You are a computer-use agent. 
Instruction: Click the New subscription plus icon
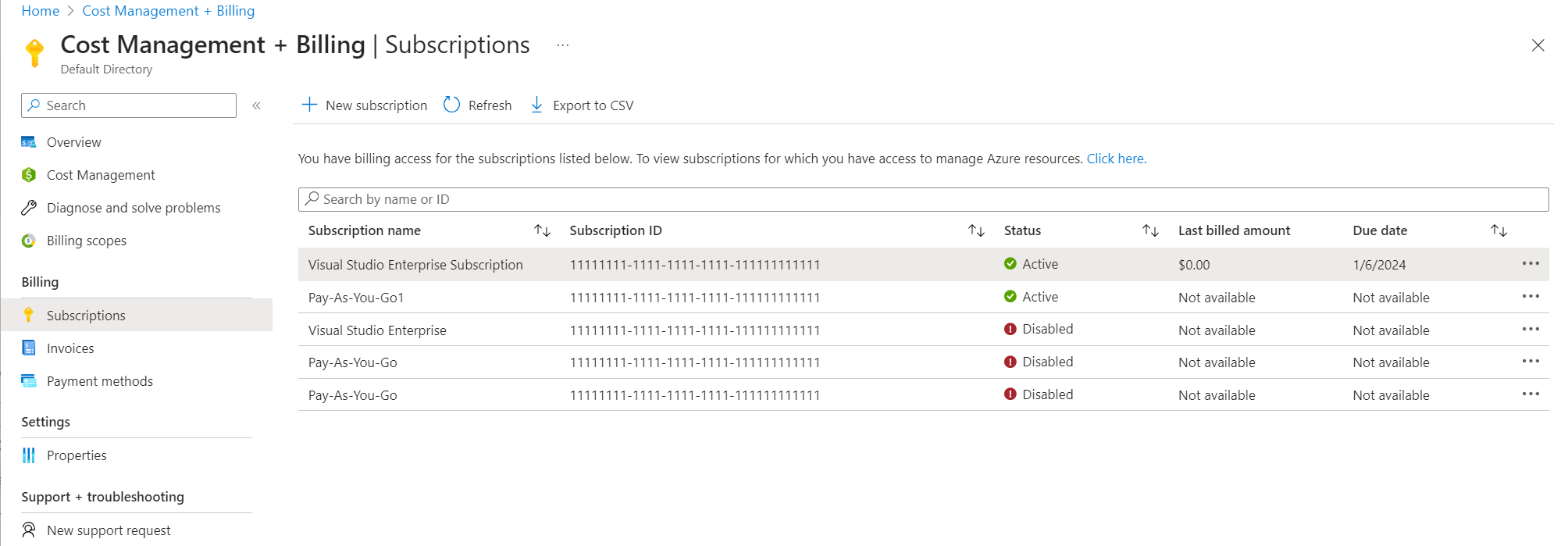coord(310,105)
